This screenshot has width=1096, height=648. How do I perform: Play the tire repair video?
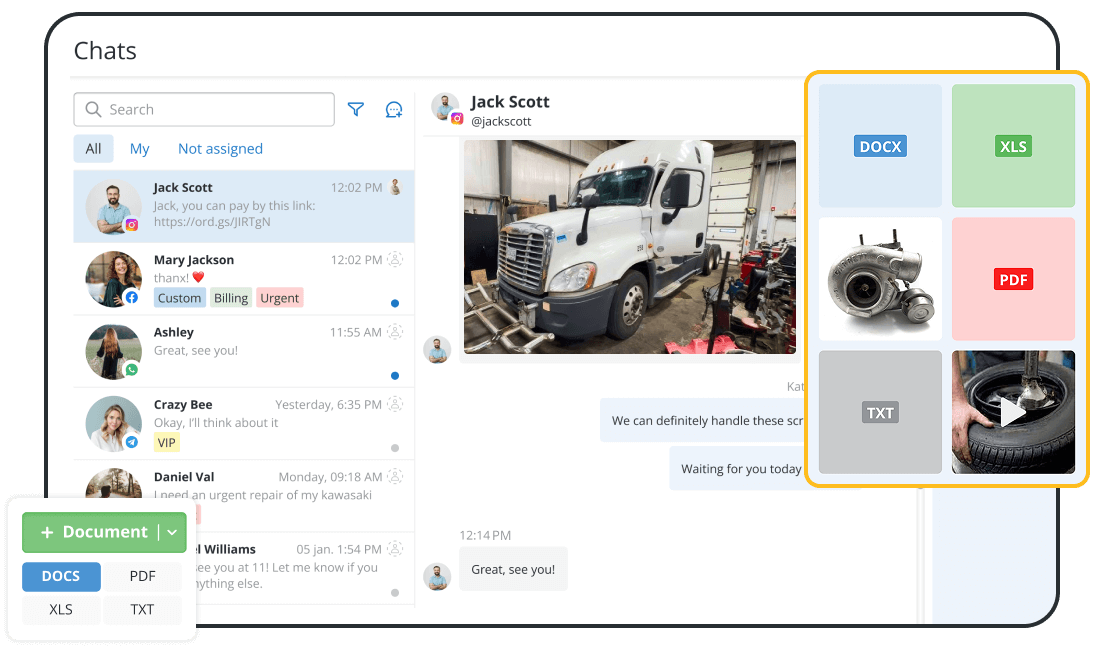pyautogui.click(x=1013, y=412)
